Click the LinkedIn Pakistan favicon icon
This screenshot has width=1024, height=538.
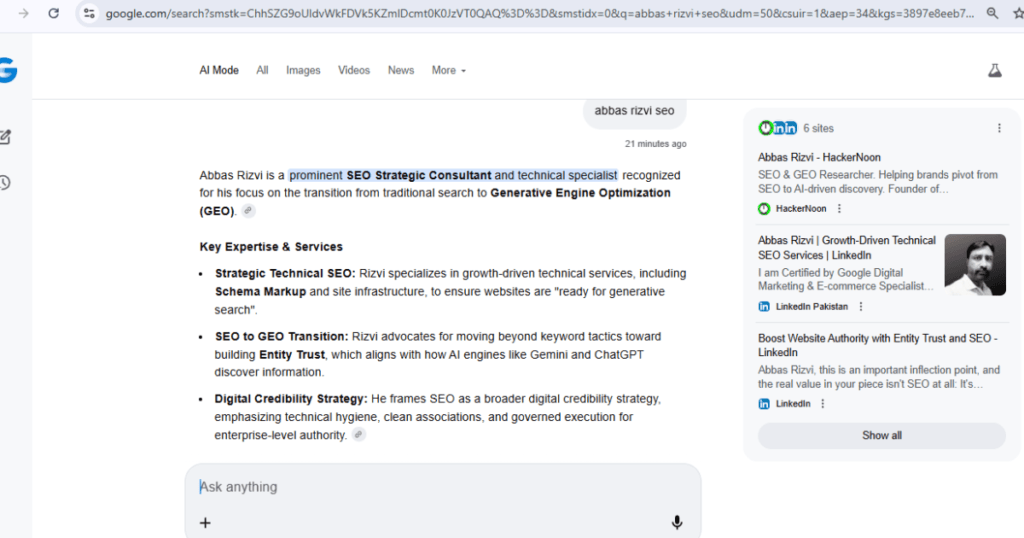tap(764, 306)
